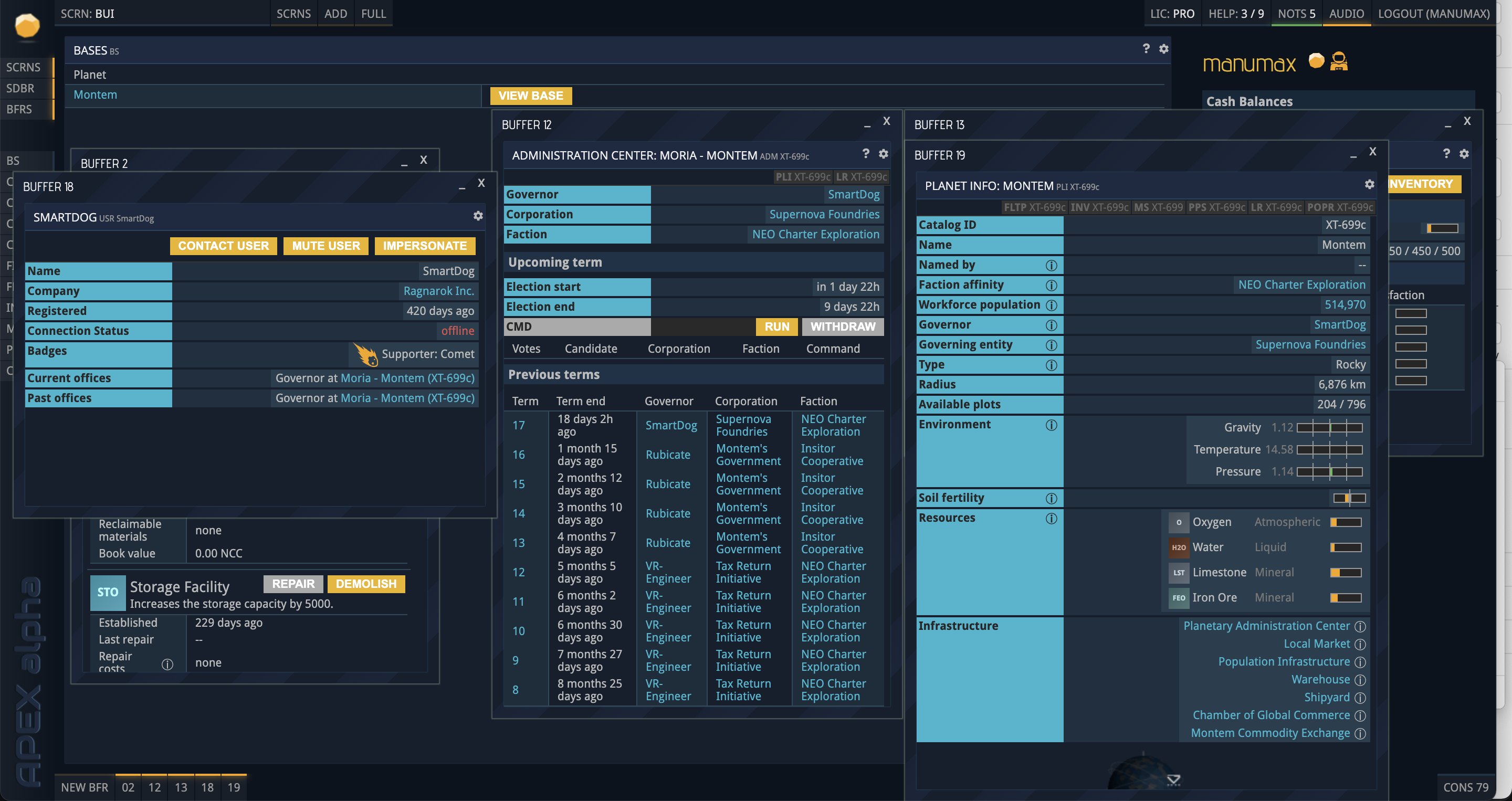Open the Ragnarok Inc. company link
This screenshot has width=1512, height=801.
coord(438,291)
